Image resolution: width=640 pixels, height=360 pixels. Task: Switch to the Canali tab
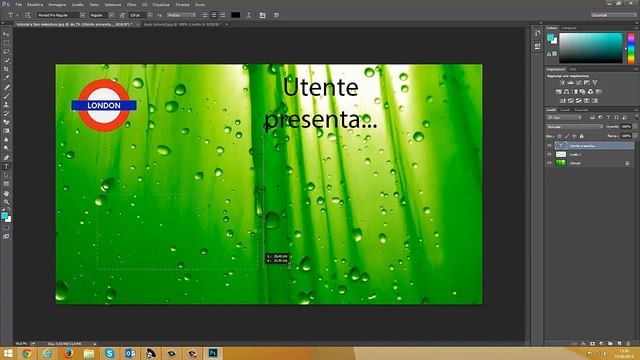[564, 109]
